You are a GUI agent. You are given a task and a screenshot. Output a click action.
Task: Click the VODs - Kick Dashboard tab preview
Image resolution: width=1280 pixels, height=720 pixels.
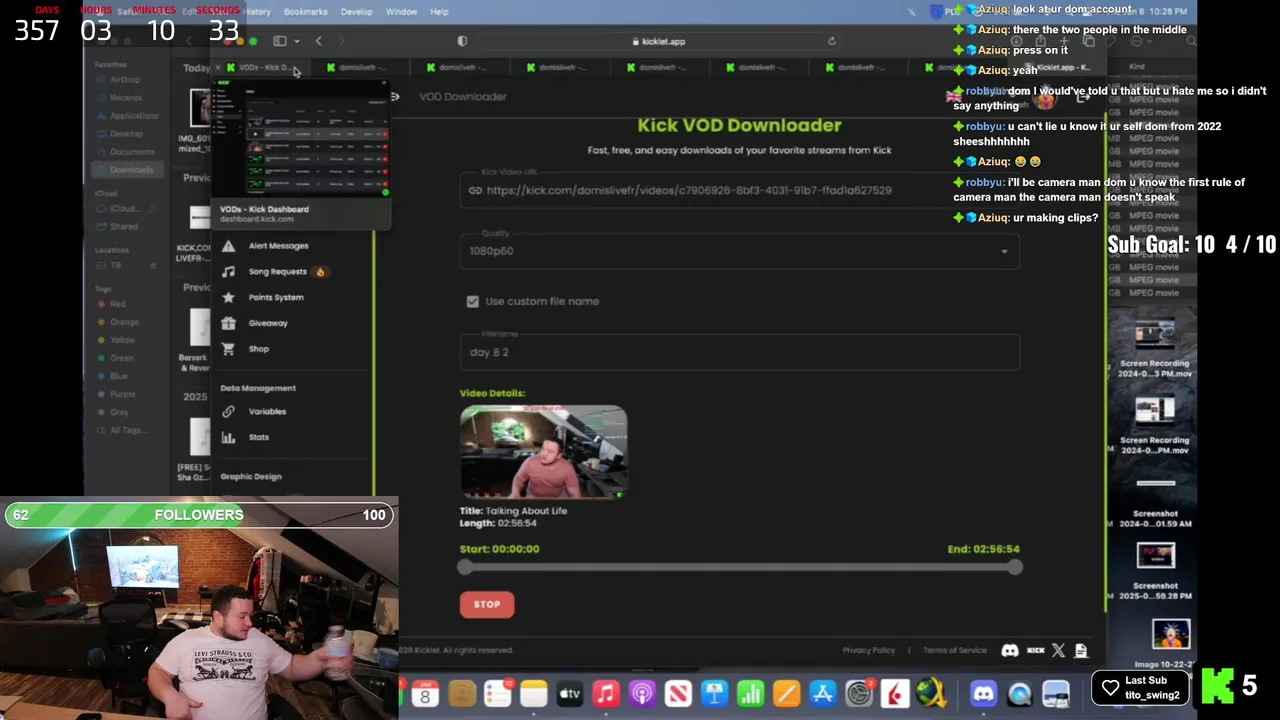(x=303, y=155)
